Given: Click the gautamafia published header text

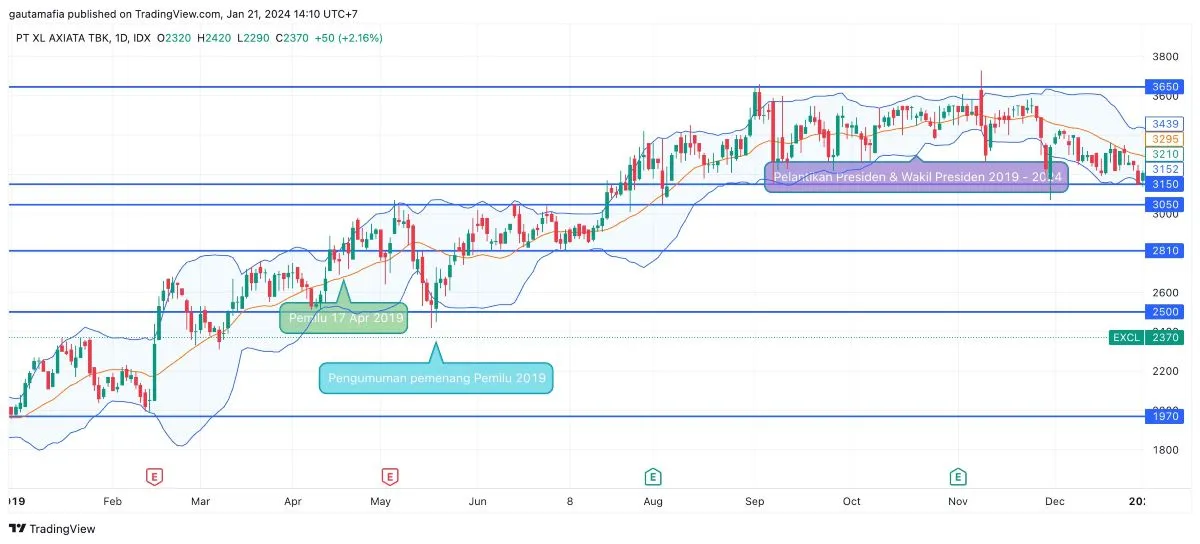Looking at the screenshot, I should tap(184, 14).
